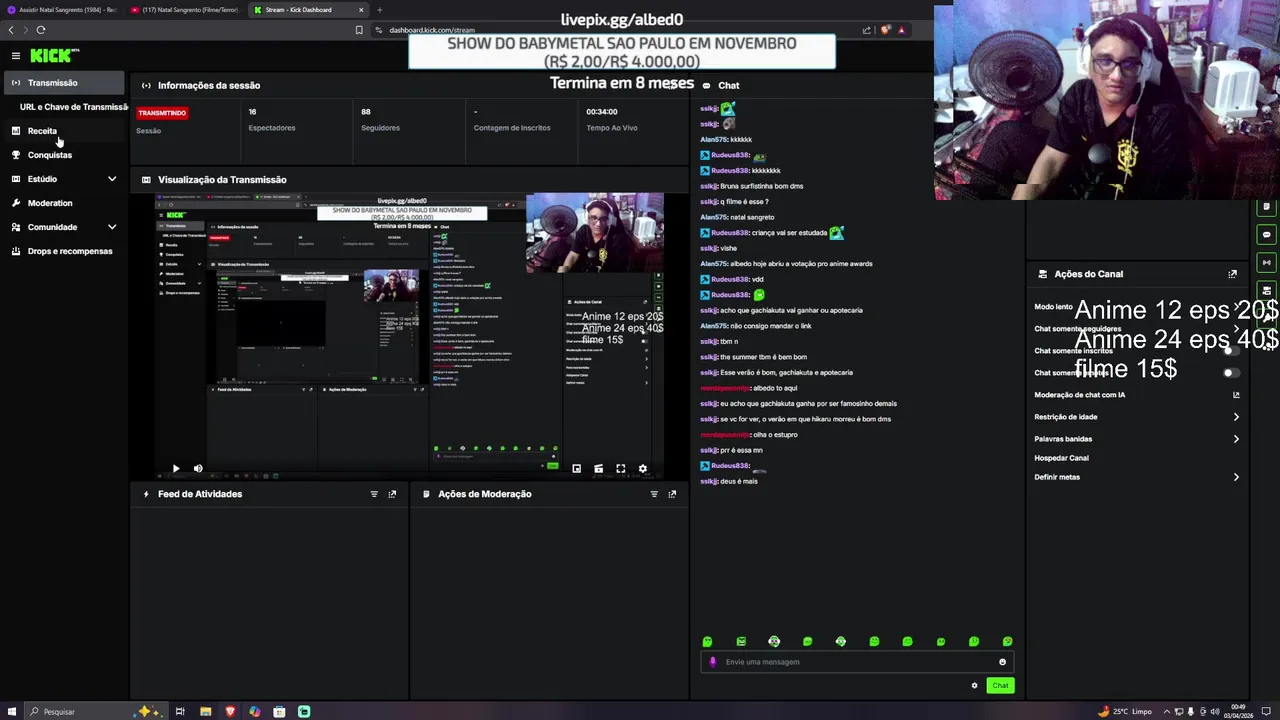
Task: Open Drops e recompensas in sidebar
Action: (64, 251)
